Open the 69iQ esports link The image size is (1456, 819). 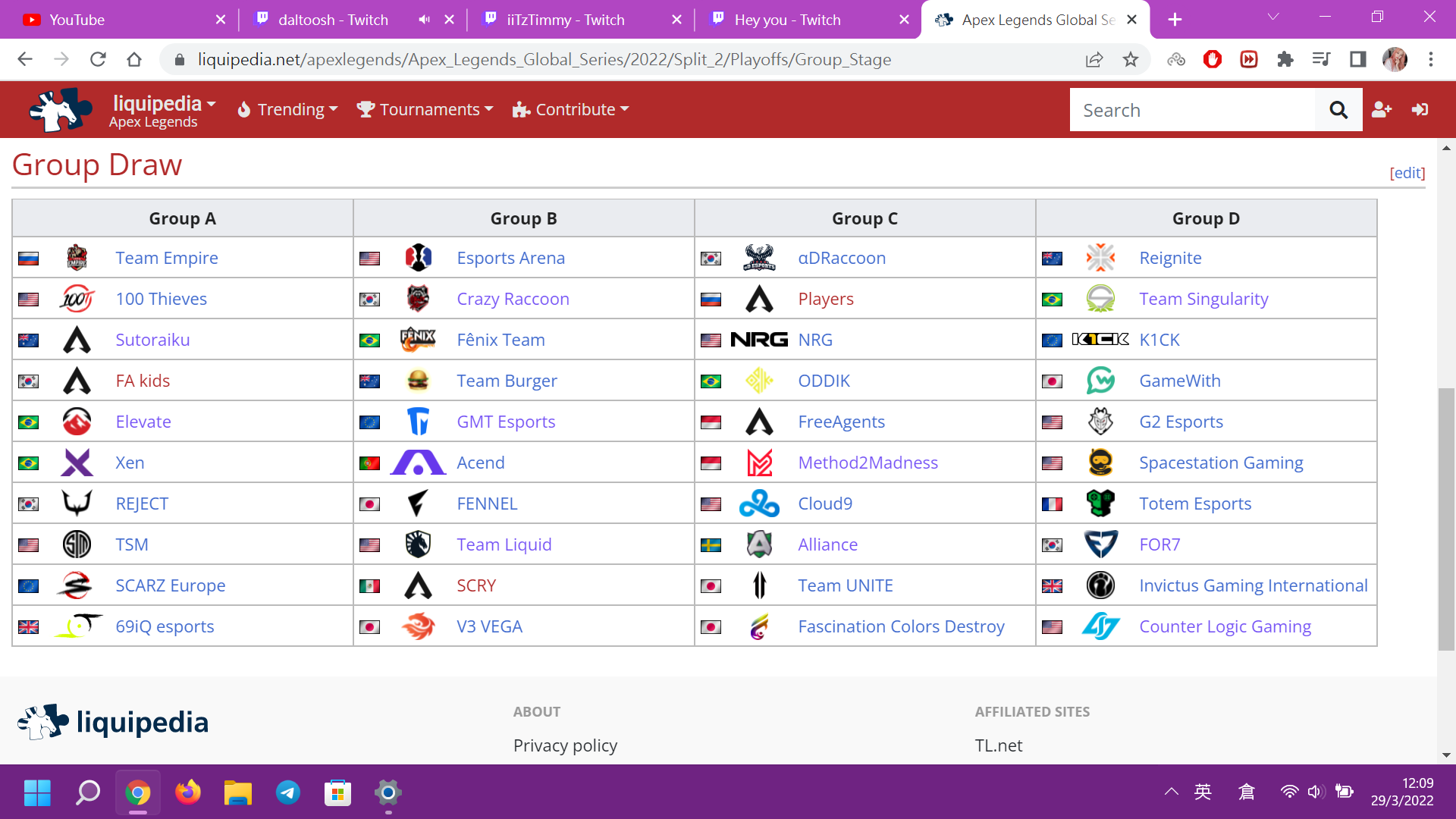pos(165,626)
